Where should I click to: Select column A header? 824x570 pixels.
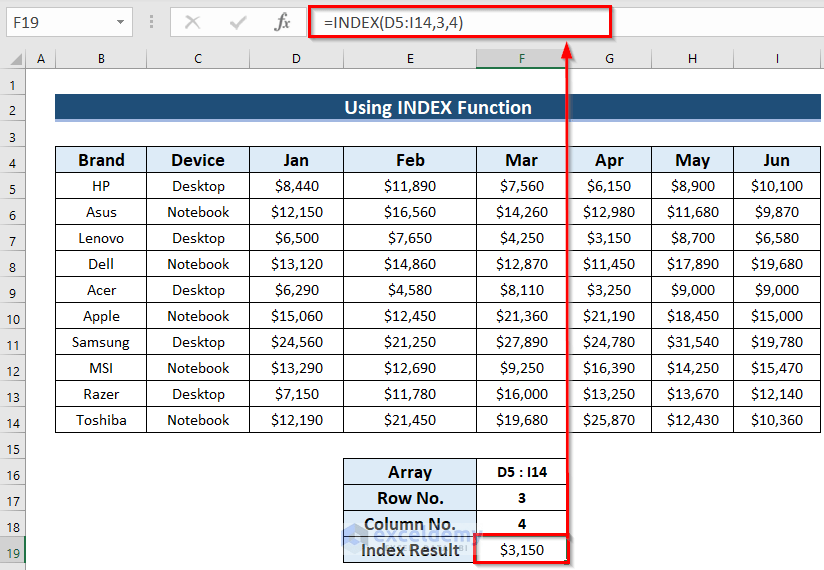tap(40, 59)
